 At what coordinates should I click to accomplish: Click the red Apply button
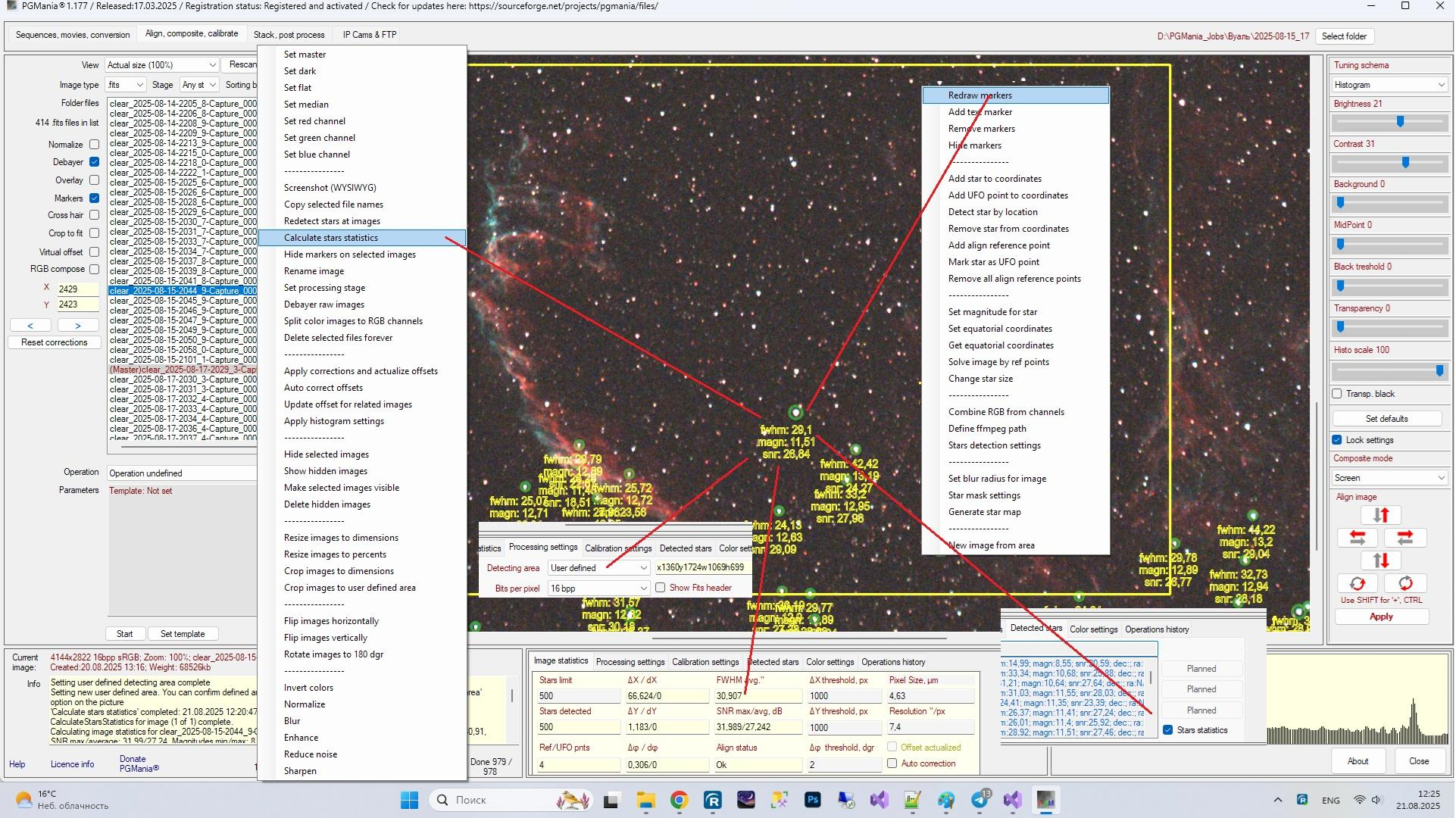pos(1381,617)
